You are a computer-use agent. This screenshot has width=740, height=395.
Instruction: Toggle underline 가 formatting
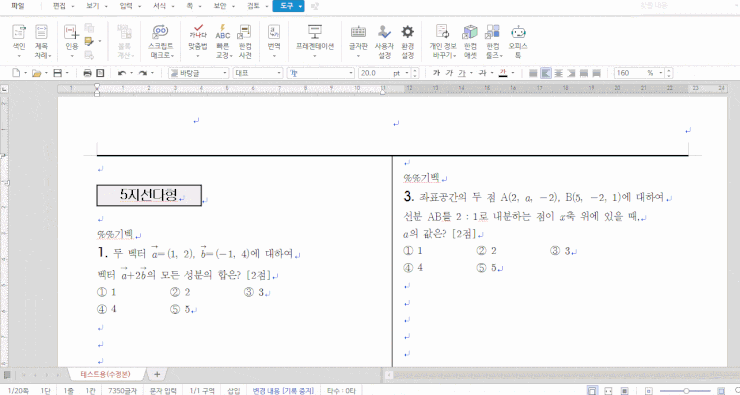462,73
